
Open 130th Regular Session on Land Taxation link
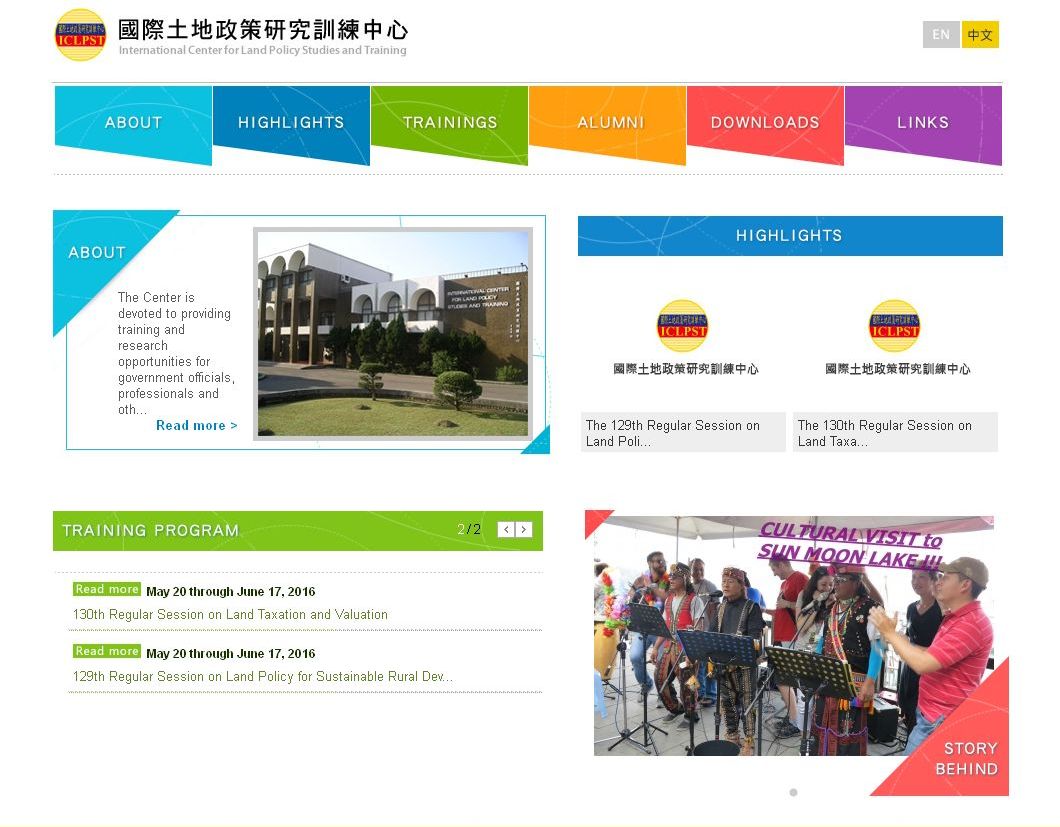tap(230, 615)
